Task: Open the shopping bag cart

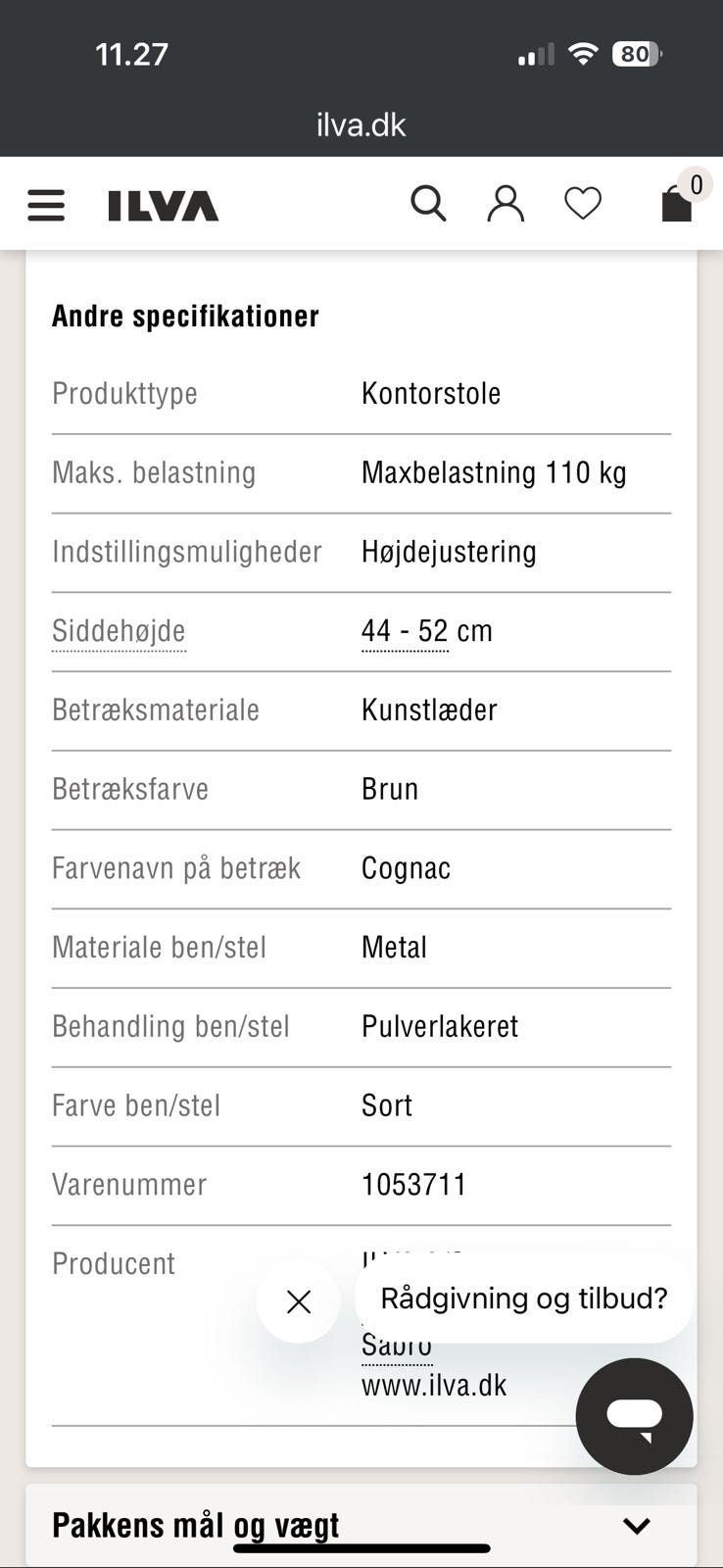Action: [677, 204]
